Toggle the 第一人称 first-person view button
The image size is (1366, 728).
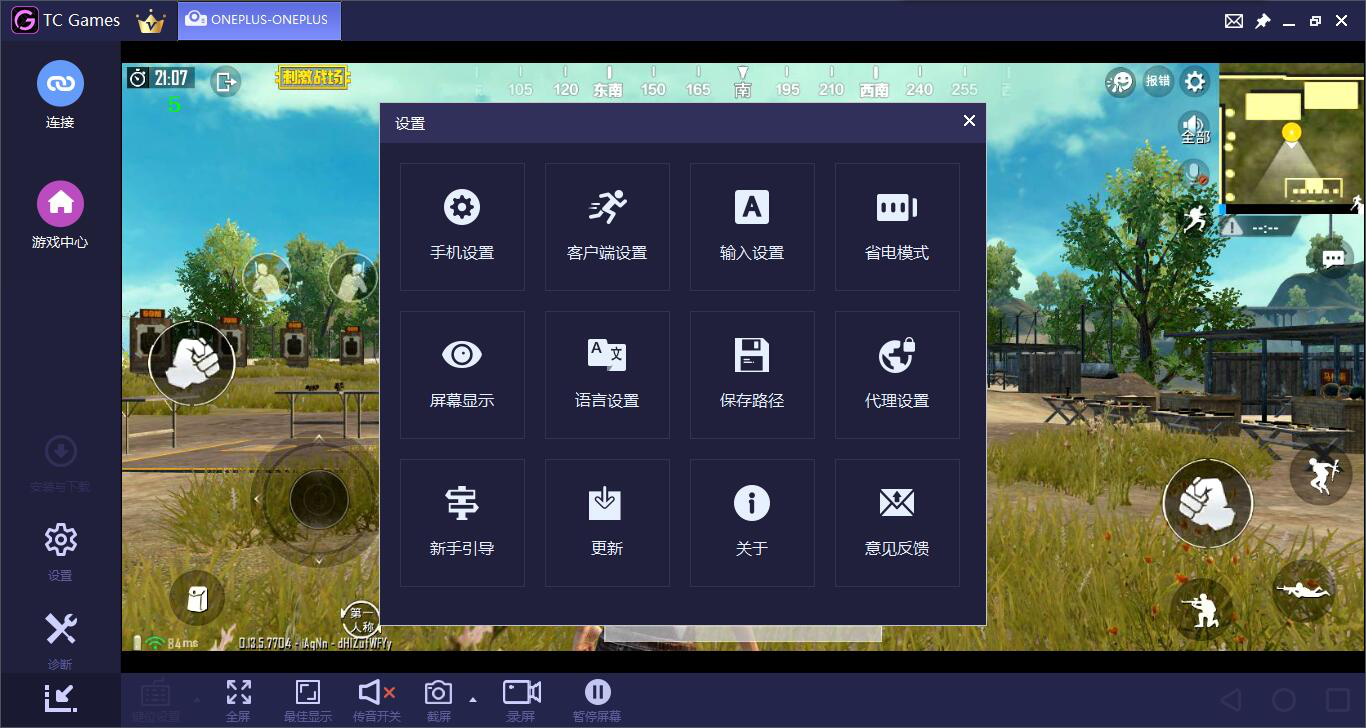[x=360, y=618]
